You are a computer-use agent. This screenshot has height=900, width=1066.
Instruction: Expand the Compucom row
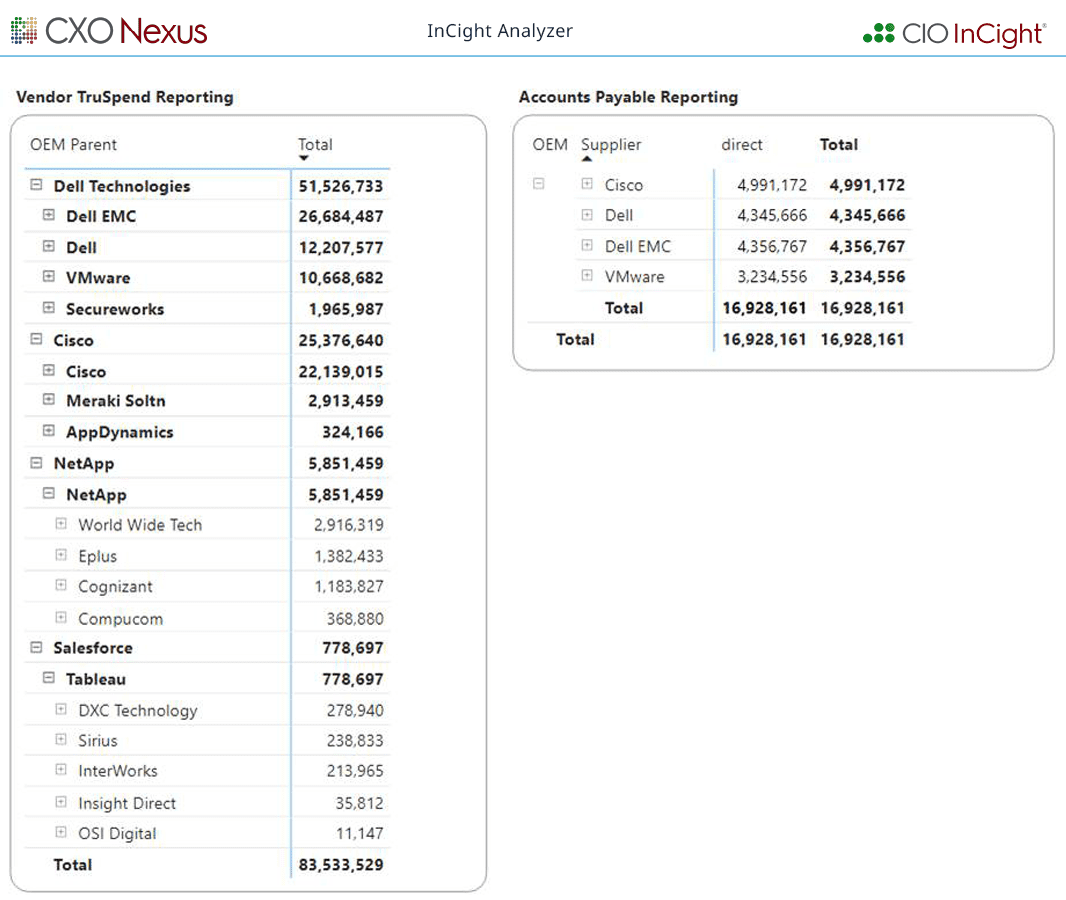[61, 617]
